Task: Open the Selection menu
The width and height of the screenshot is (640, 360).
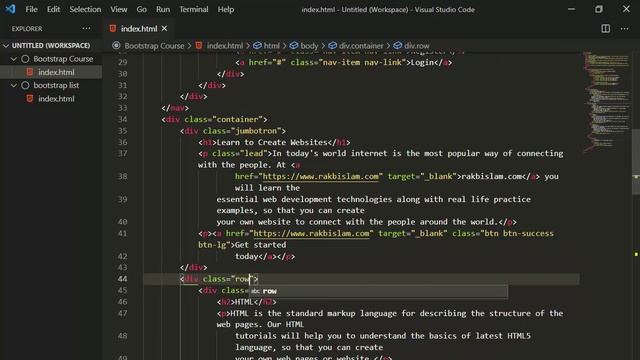Action: point(85,9)
